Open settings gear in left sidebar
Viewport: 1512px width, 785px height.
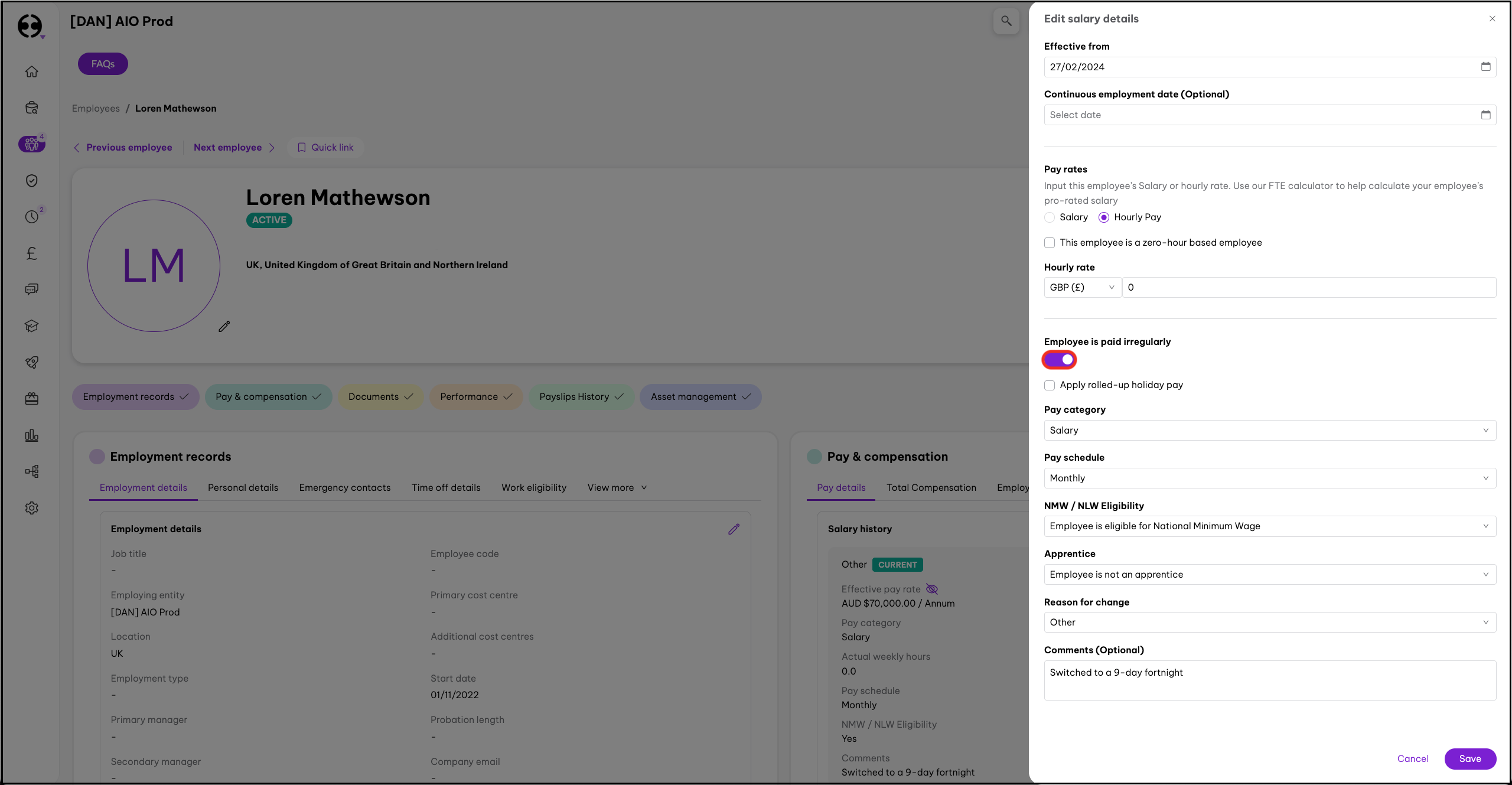coord(32,508)
